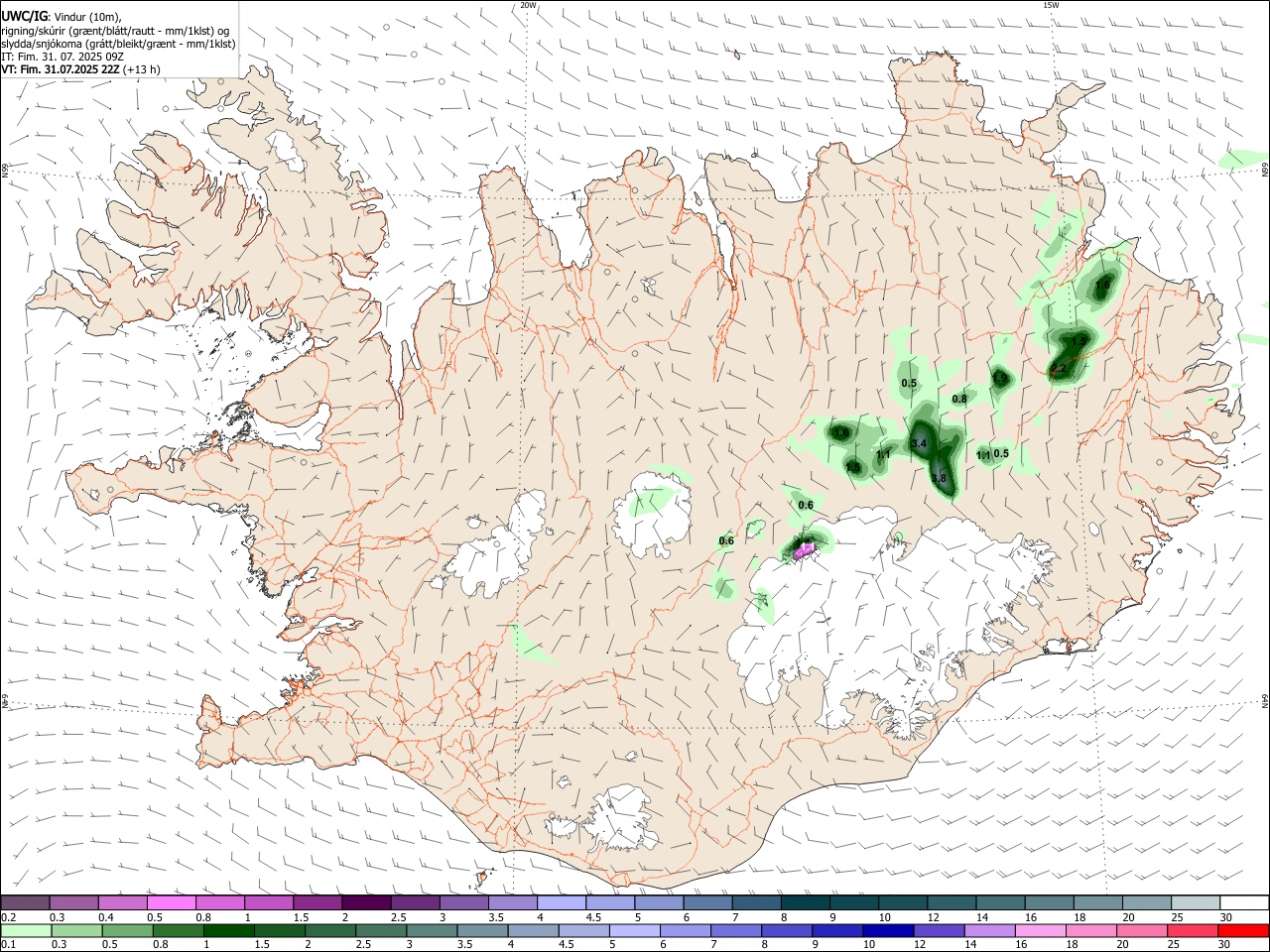The height and width of the screenshot is (952, 1270).
Task: Select the VT valid time line reading 22Z
Action: (x=80, y=69)
